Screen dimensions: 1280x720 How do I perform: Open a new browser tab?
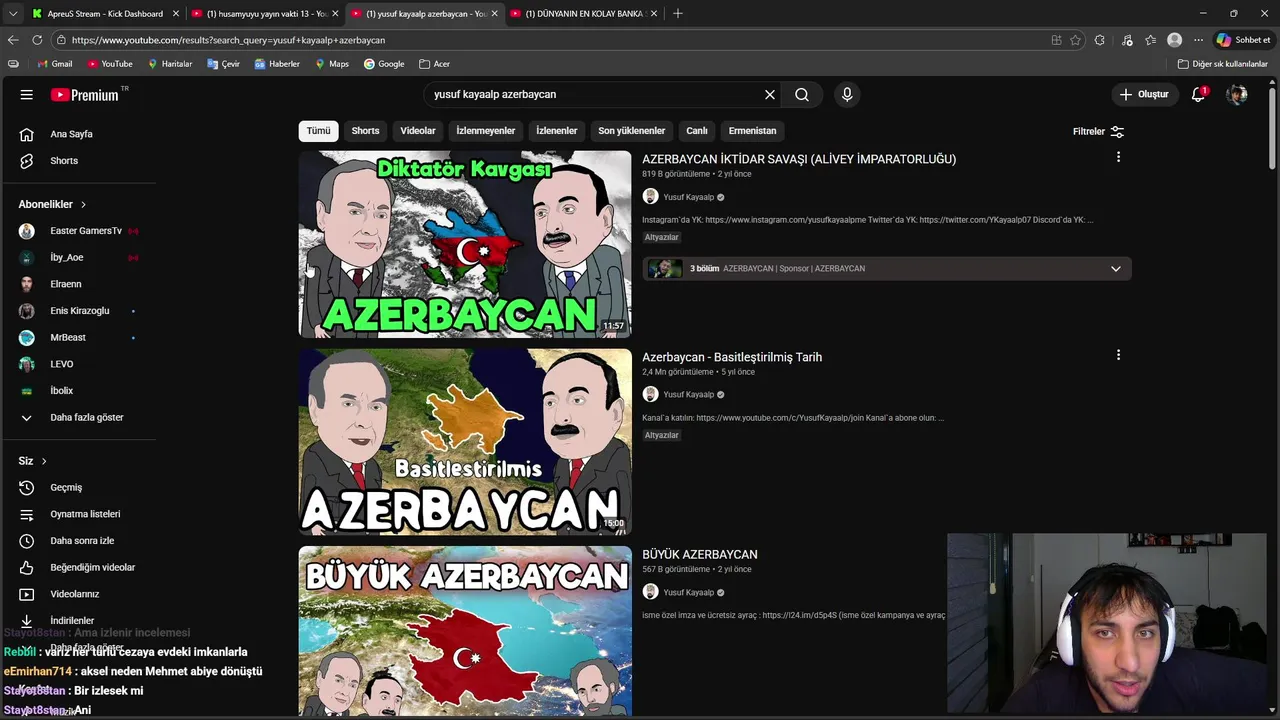click(x=678, y=14)
